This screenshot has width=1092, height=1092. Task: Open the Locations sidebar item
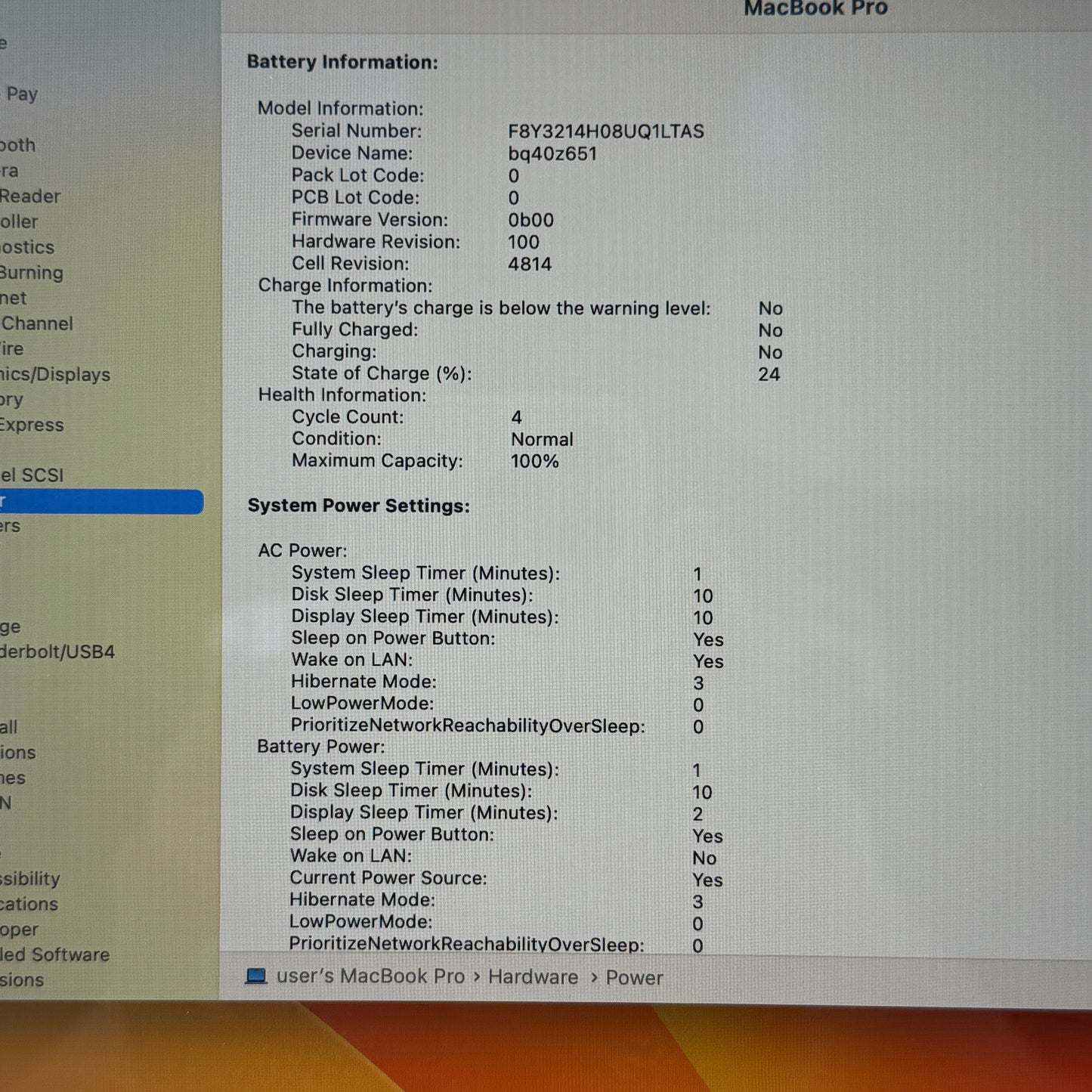tap(18, 752)
